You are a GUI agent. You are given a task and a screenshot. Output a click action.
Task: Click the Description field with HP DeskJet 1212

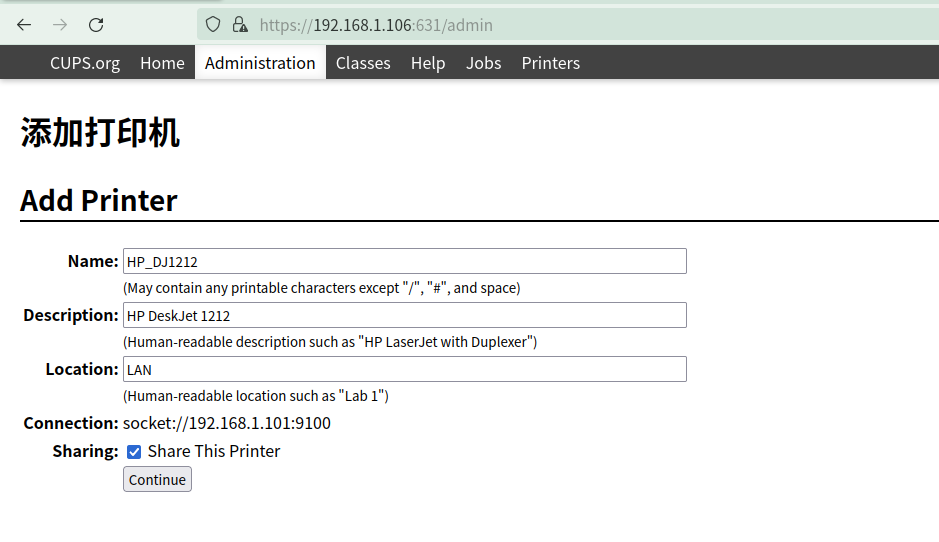[x=404, y=315]
